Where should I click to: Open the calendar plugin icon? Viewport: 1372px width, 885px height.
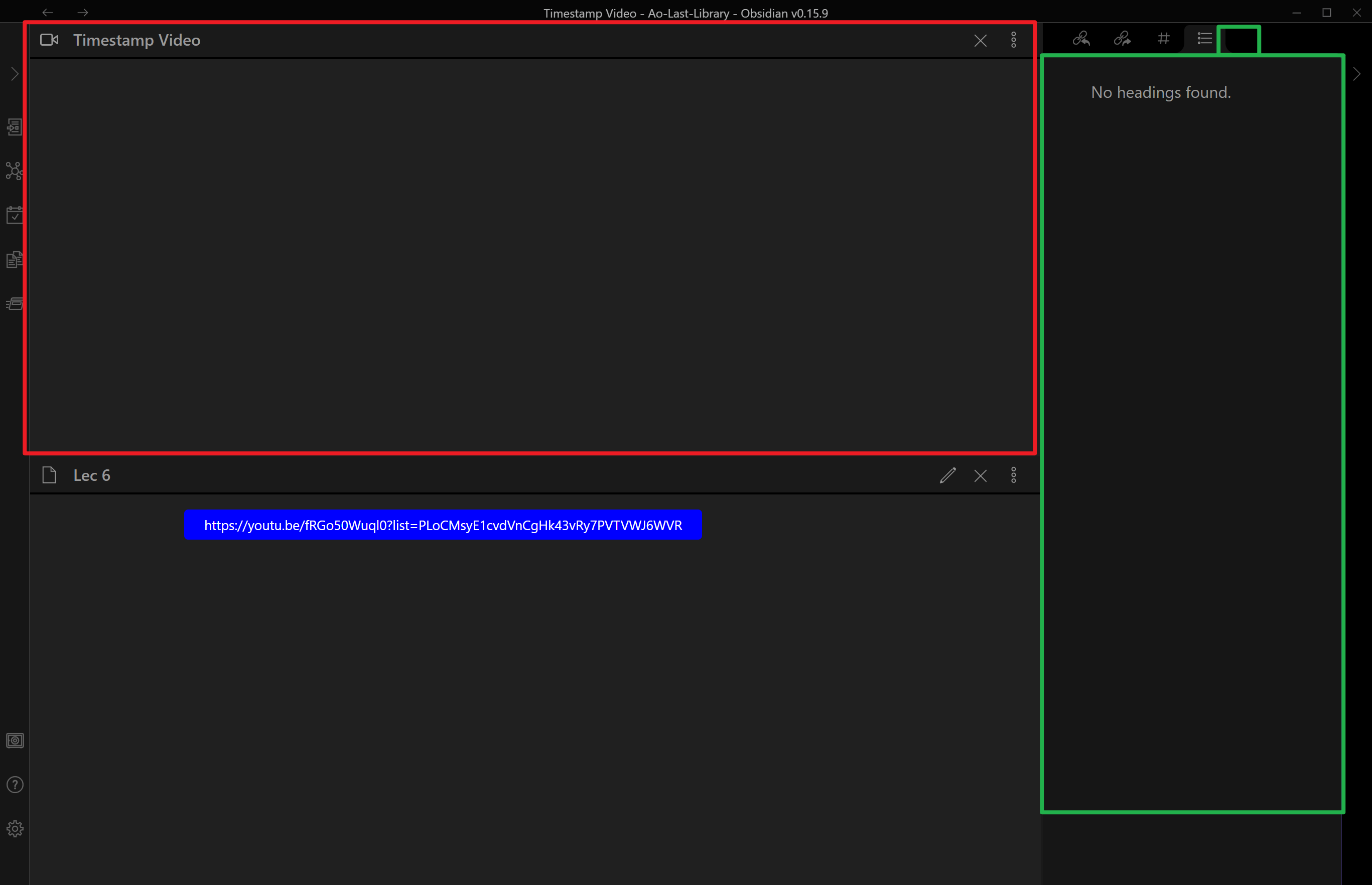click(x=15, y=215)
